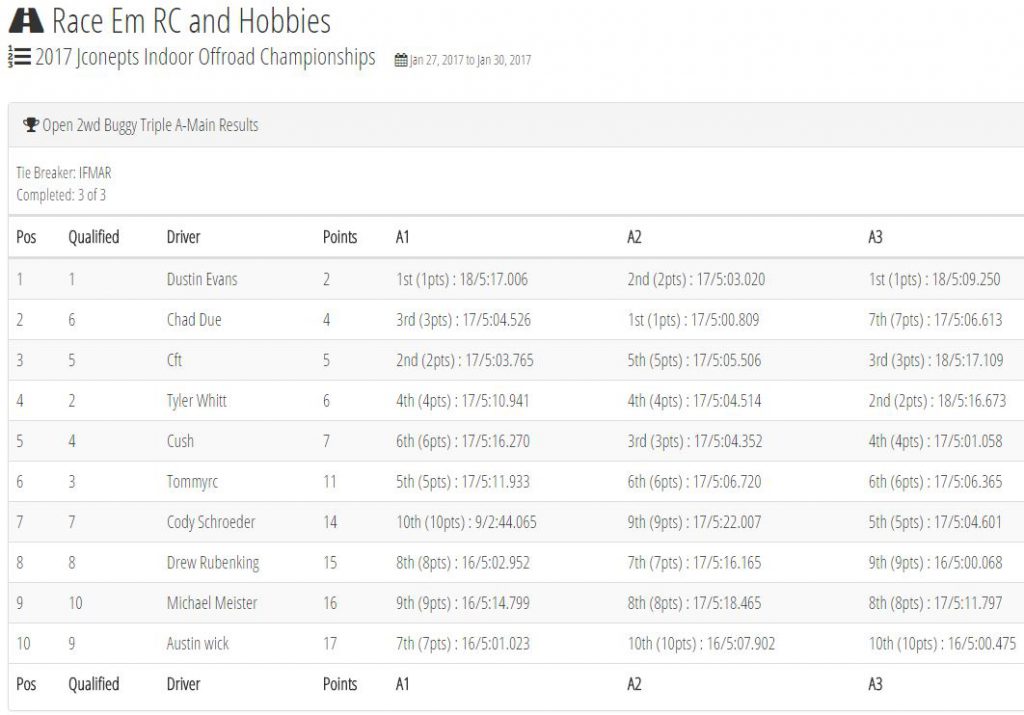The width and height of the screenshot is (1024, 715).
Task: Click A2 result 3rd (3pts) : 17/5:04.352
Action: 695,441
